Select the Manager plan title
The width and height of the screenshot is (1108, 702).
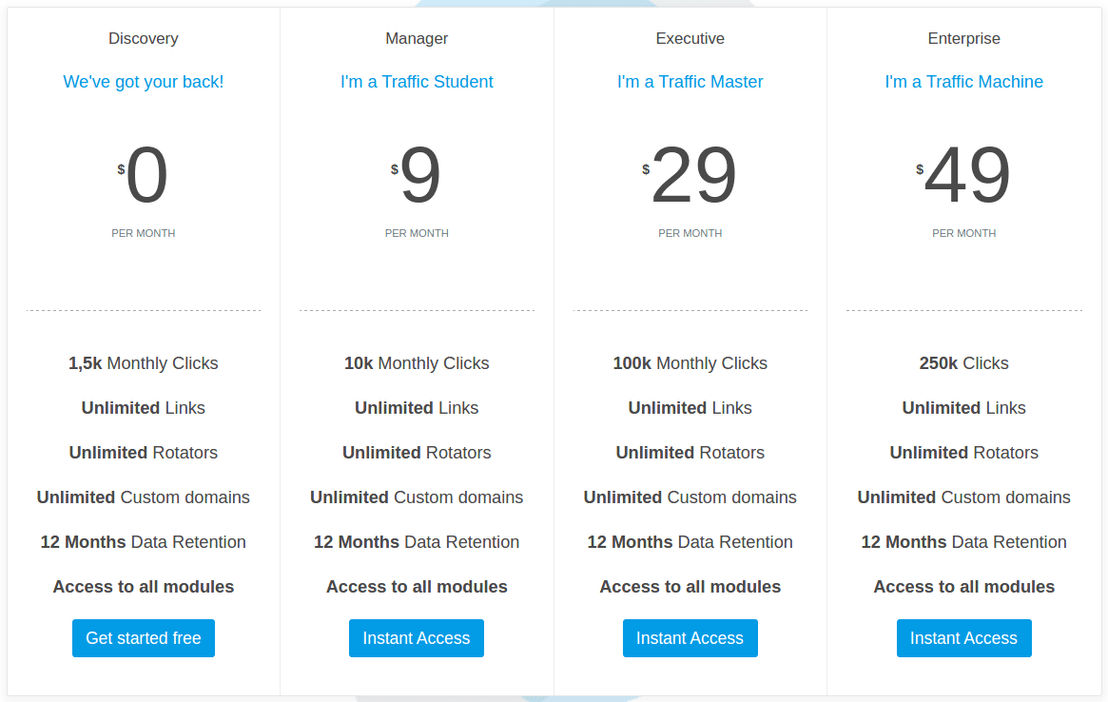click(x=416, y=38)
